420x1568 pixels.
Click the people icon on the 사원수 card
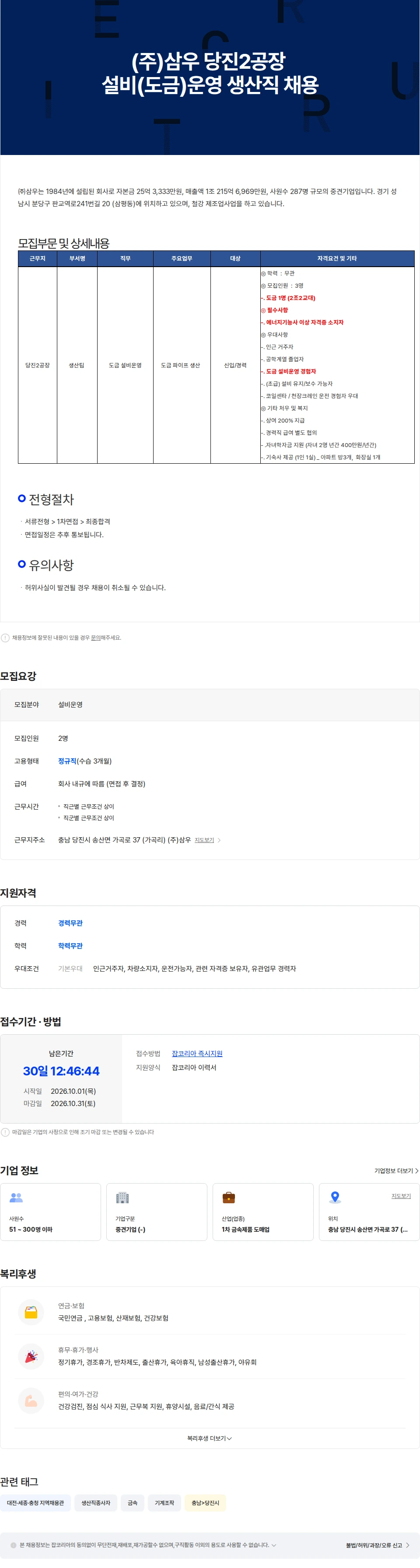17,1197
